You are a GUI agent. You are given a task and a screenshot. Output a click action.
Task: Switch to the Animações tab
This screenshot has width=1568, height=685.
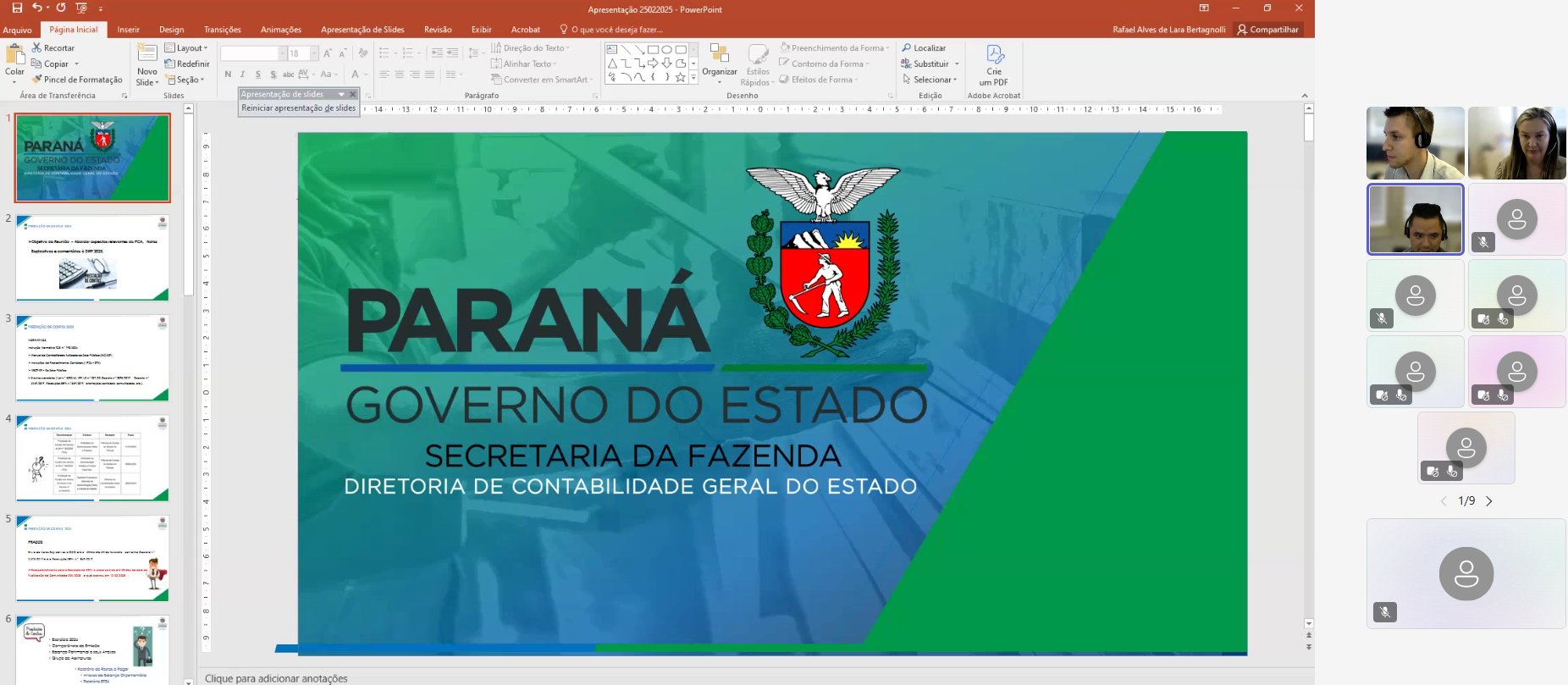281,30
